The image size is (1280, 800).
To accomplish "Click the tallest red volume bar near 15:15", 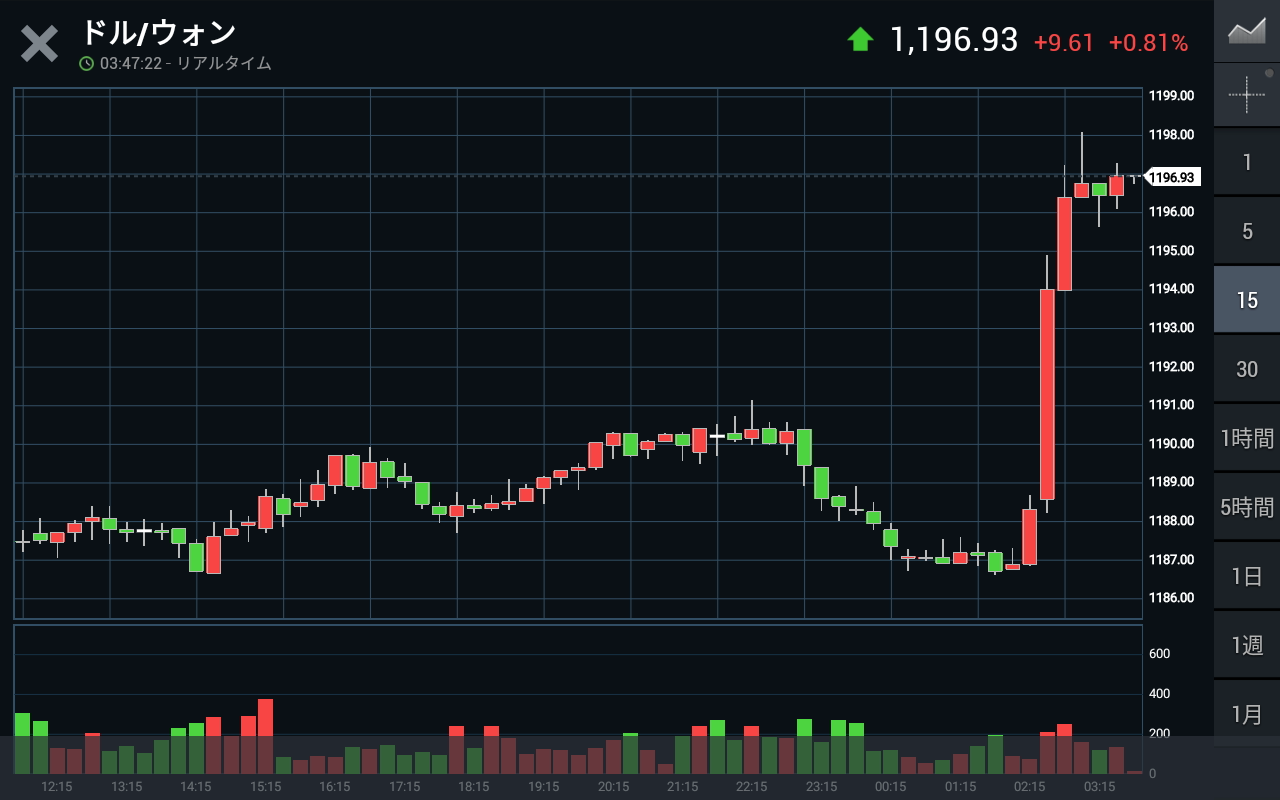I will (x=265, y=736).
